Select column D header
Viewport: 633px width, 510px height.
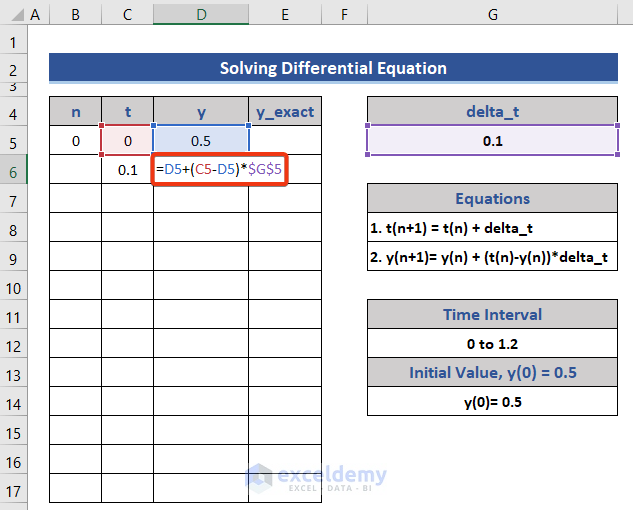click(x=201, y=15)
